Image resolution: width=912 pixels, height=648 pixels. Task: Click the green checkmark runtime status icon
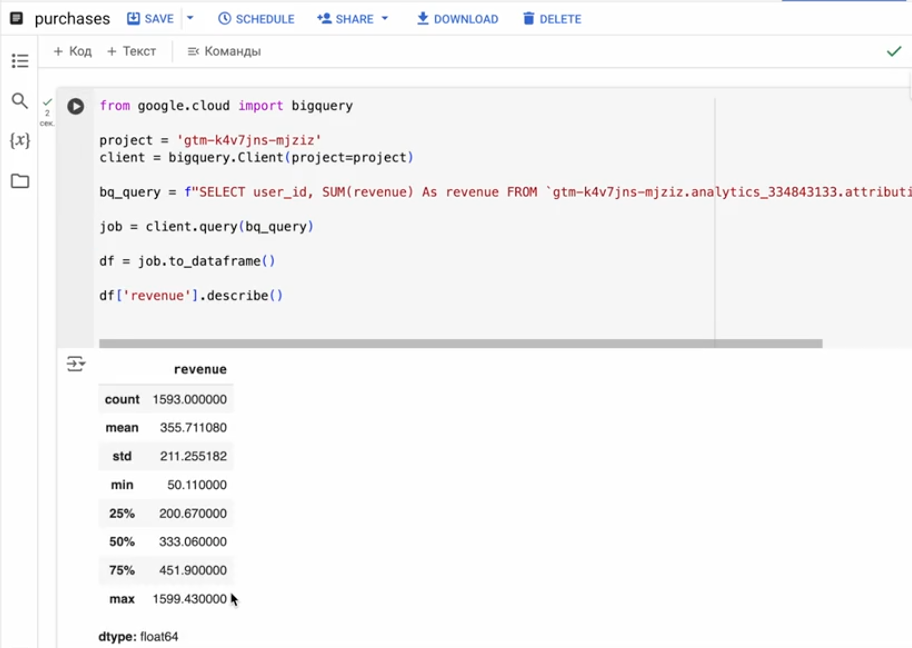coord(893,51)
